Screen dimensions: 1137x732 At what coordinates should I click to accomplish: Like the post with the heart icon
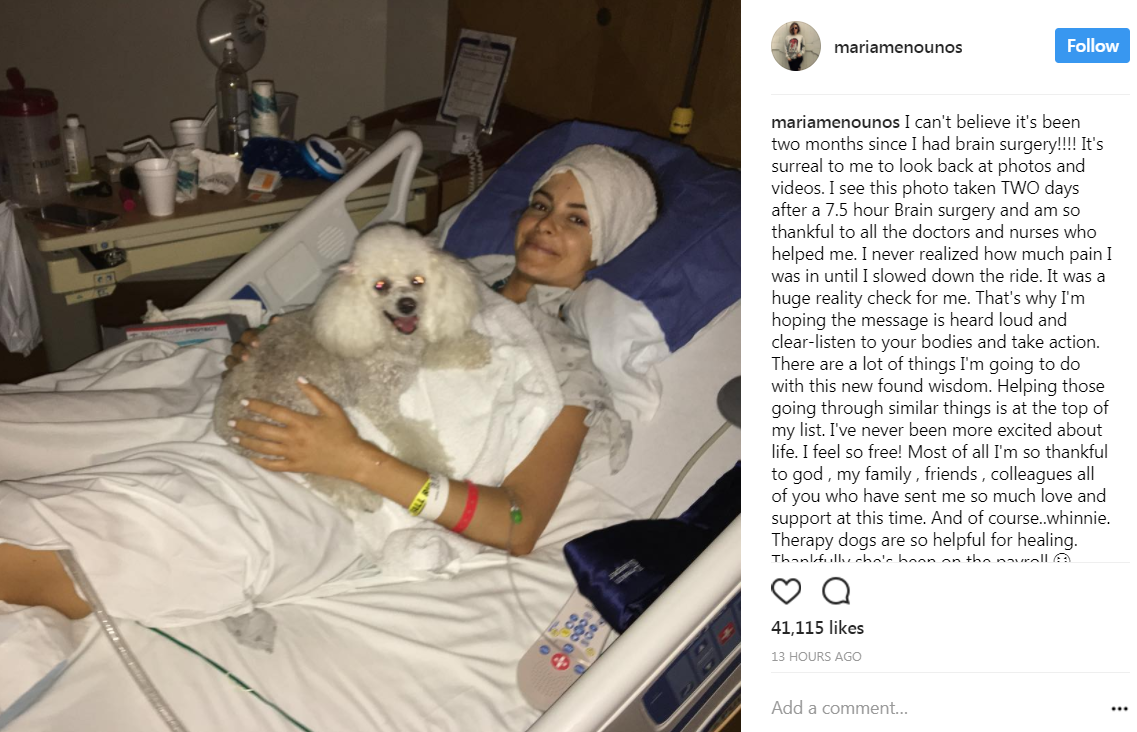coord(786,591)
